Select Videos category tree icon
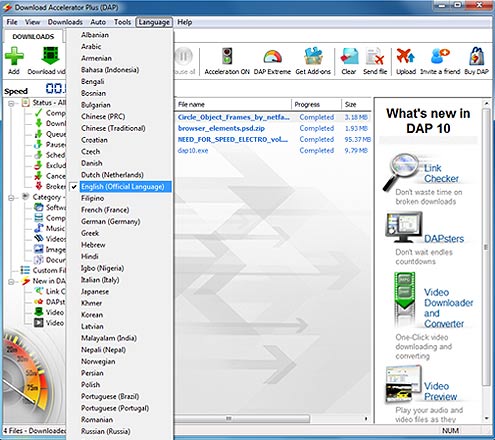Viewport: 495px width, 440px height. 39,239
